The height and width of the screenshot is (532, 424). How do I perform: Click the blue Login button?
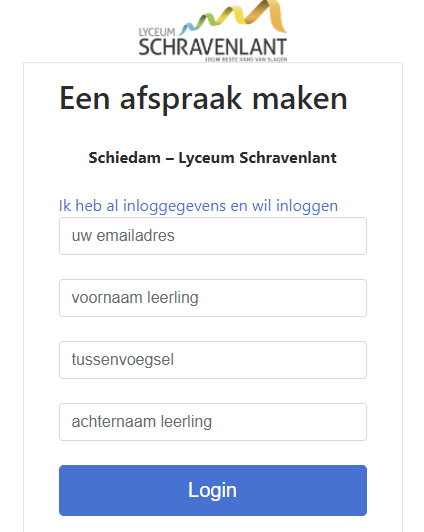tap(213, 491)
